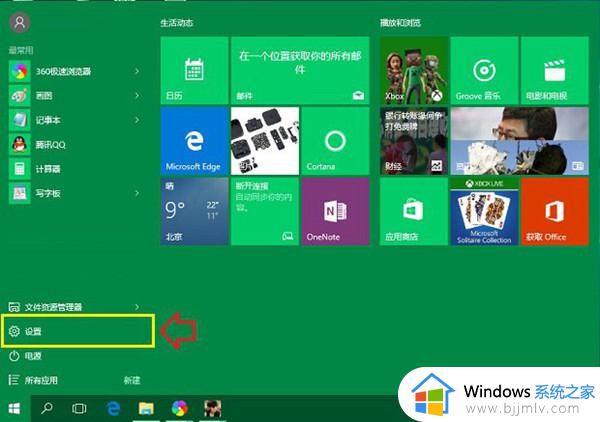The image size is (600, 422).
Task: Open the 断开连接 phone companion tile
Action: 265,211
